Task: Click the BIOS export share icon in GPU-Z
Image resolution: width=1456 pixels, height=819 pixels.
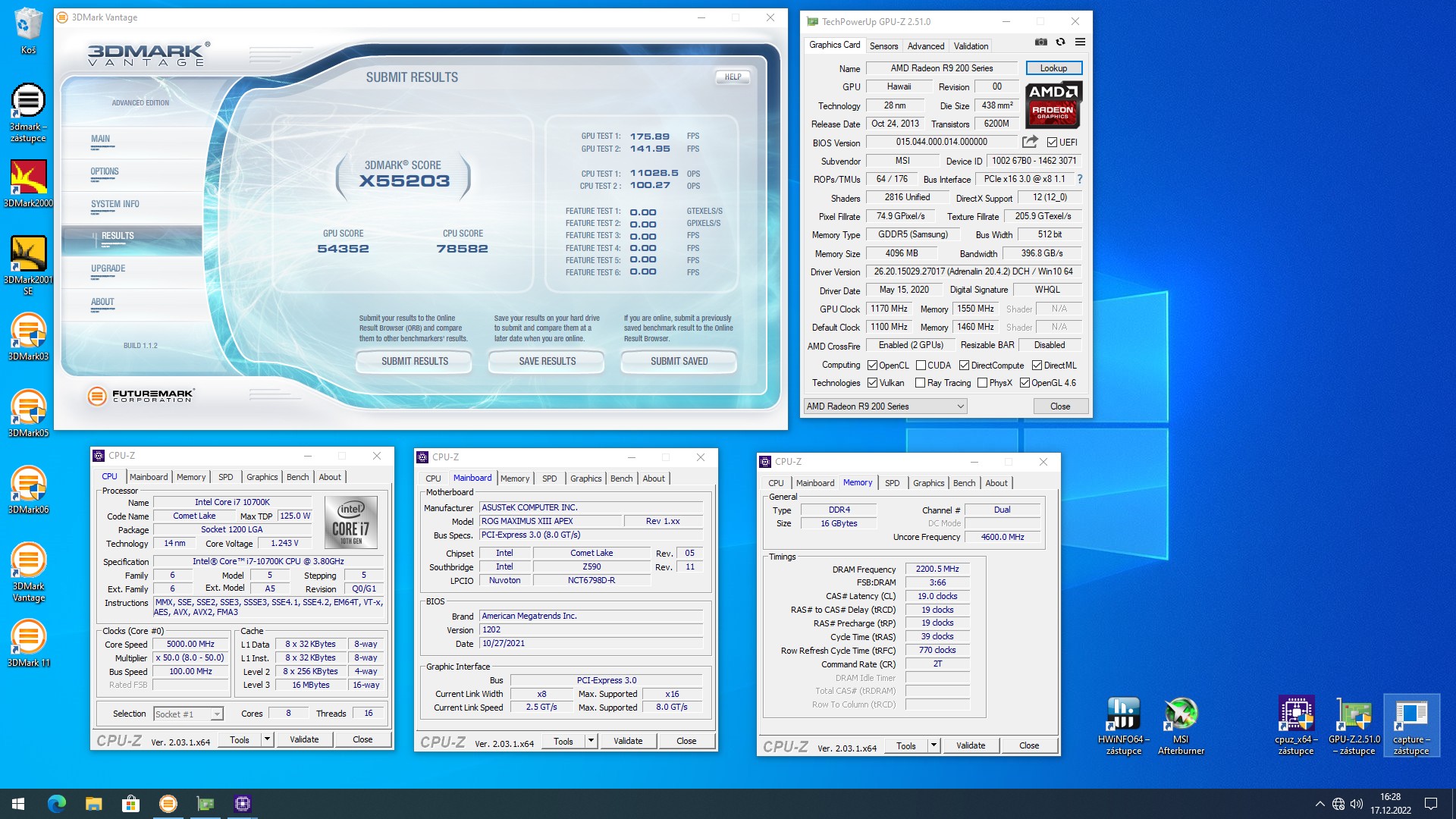Action: (x=1030, y=142)
